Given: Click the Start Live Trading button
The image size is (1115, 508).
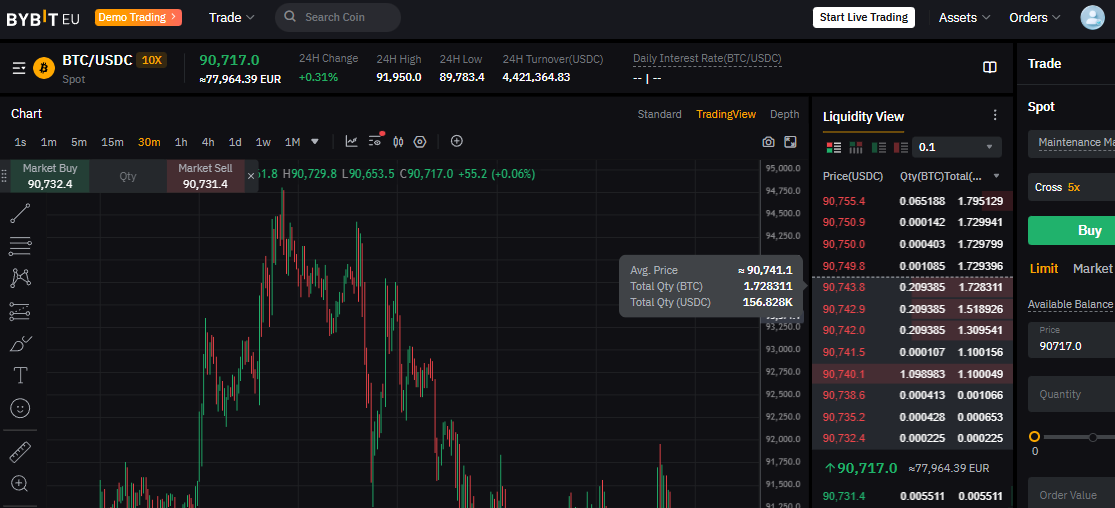Looking at the screenshot, I should (863, 17).
